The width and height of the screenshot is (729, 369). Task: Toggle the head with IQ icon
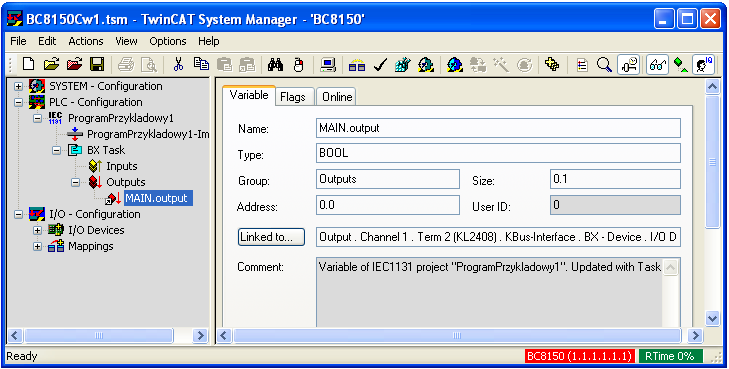tap(703, 64)
